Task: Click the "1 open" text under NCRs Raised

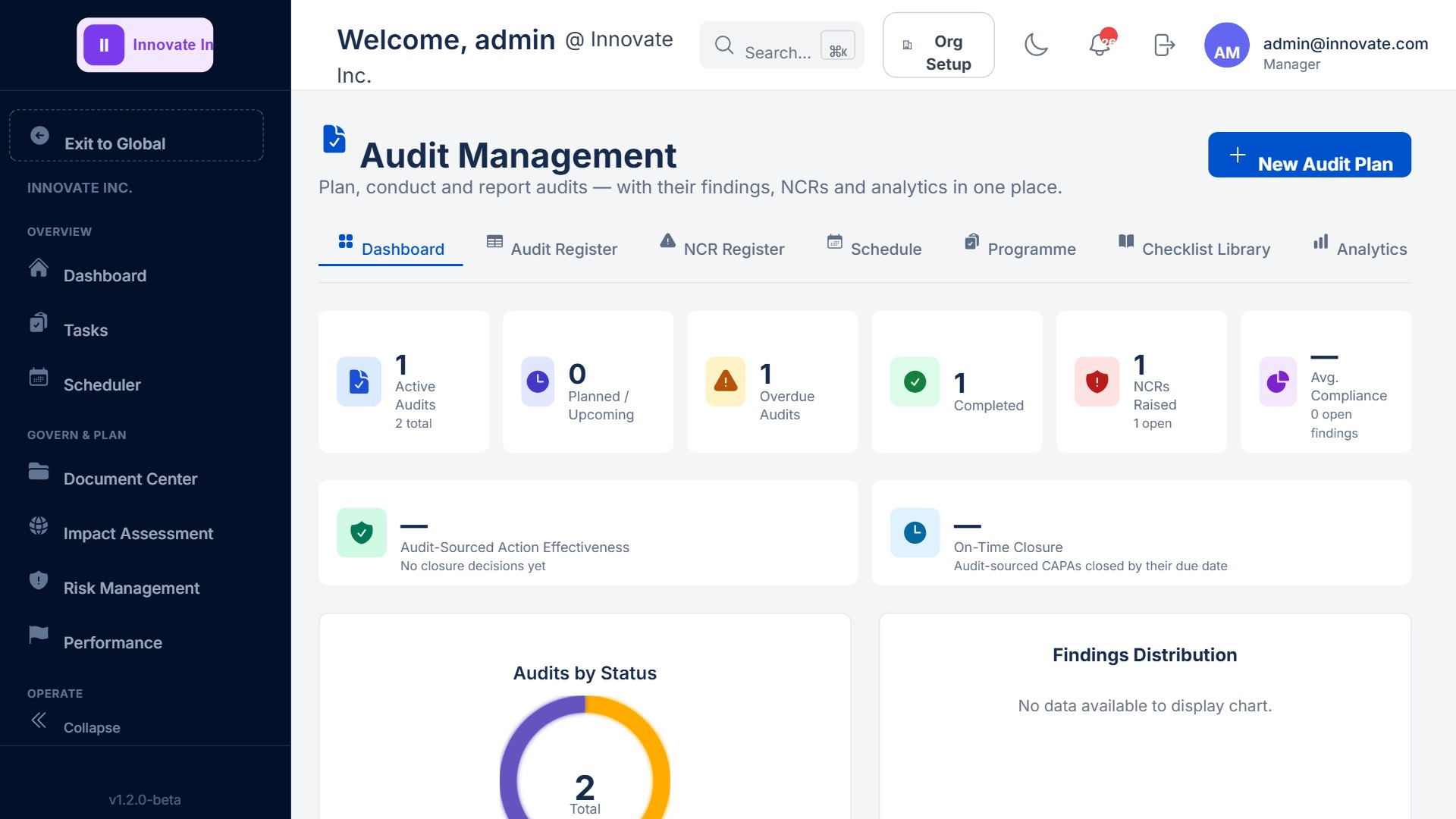Action: [1152, 423]
